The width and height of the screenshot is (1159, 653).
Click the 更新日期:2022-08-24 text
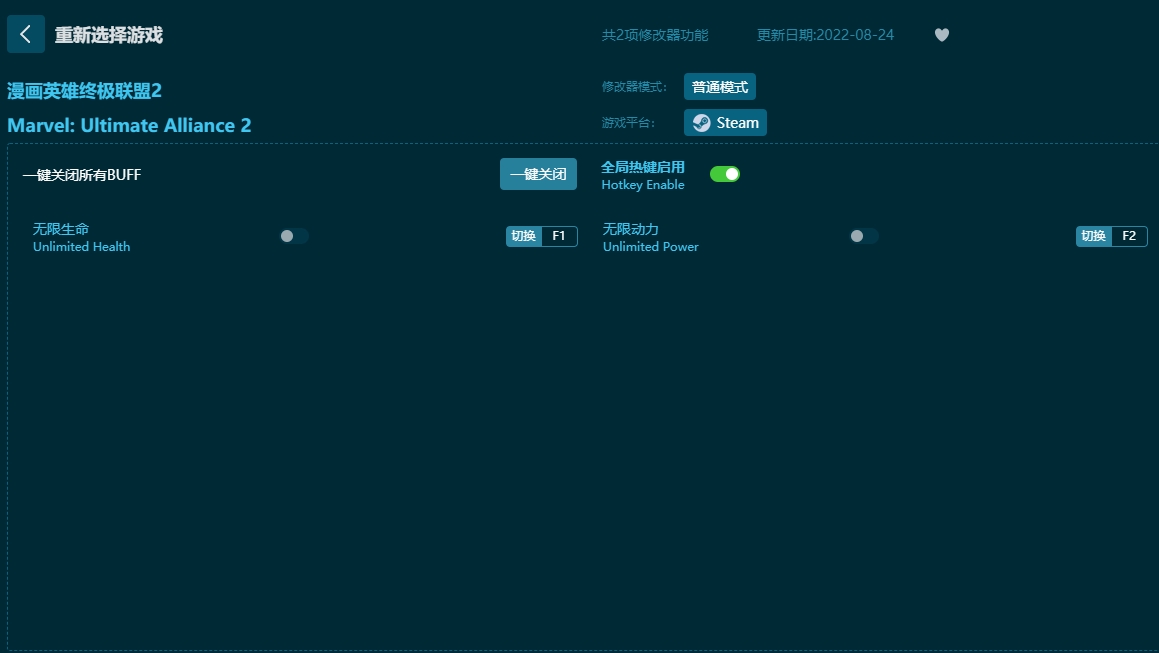tap(825, 35)
